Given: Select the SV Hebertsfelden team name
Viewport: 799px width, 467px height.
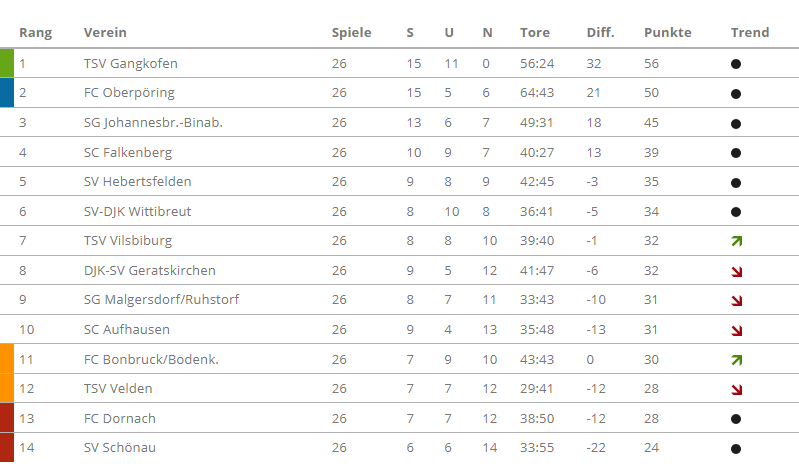Looking at the screenshot, I should click(138, 181).
